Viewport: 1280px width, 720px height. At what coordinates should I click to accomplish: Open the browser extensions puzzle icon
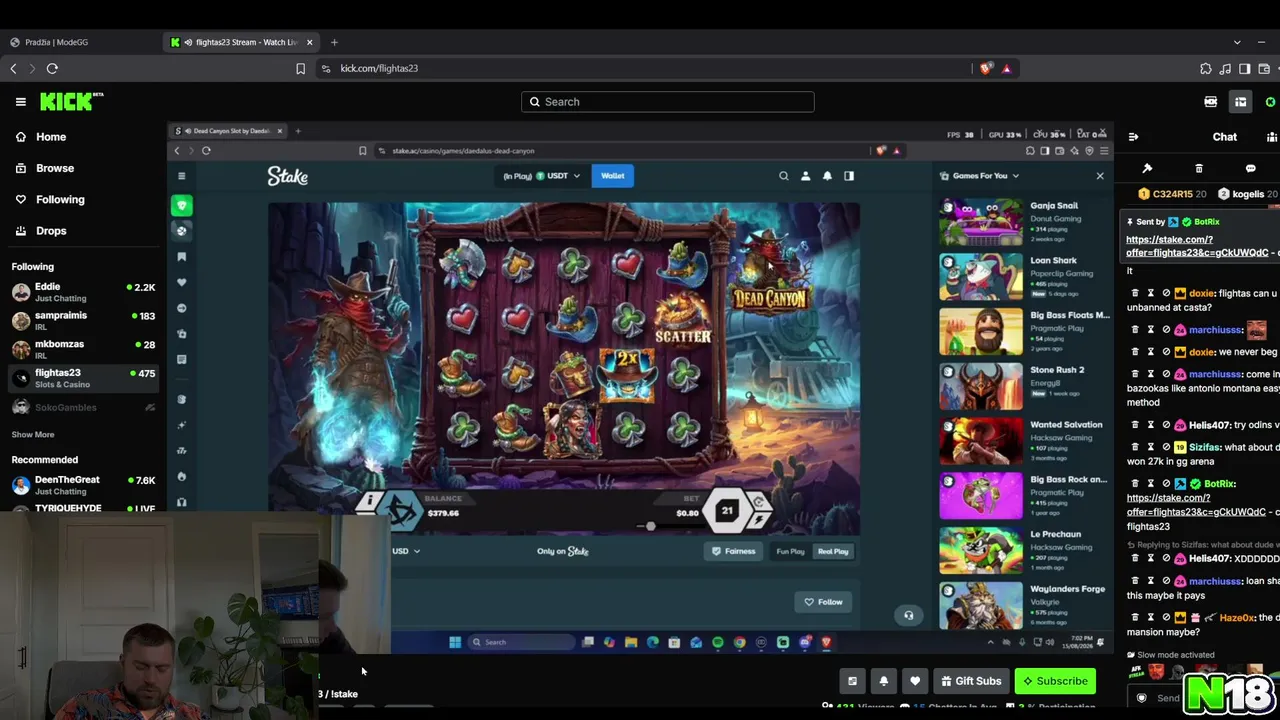click(1205, 68)
